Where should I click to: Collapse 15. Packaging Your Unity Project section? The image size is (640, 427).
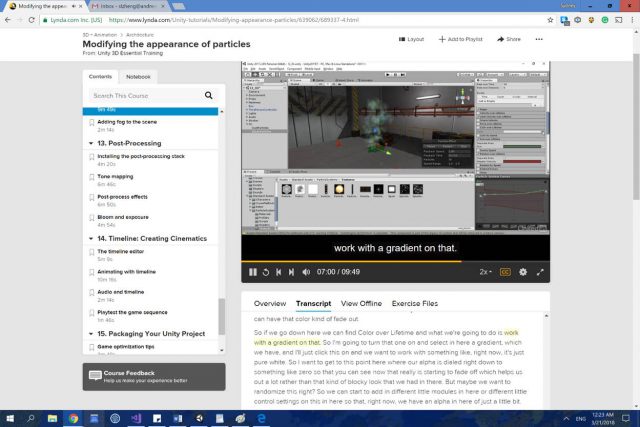[91, 334]
